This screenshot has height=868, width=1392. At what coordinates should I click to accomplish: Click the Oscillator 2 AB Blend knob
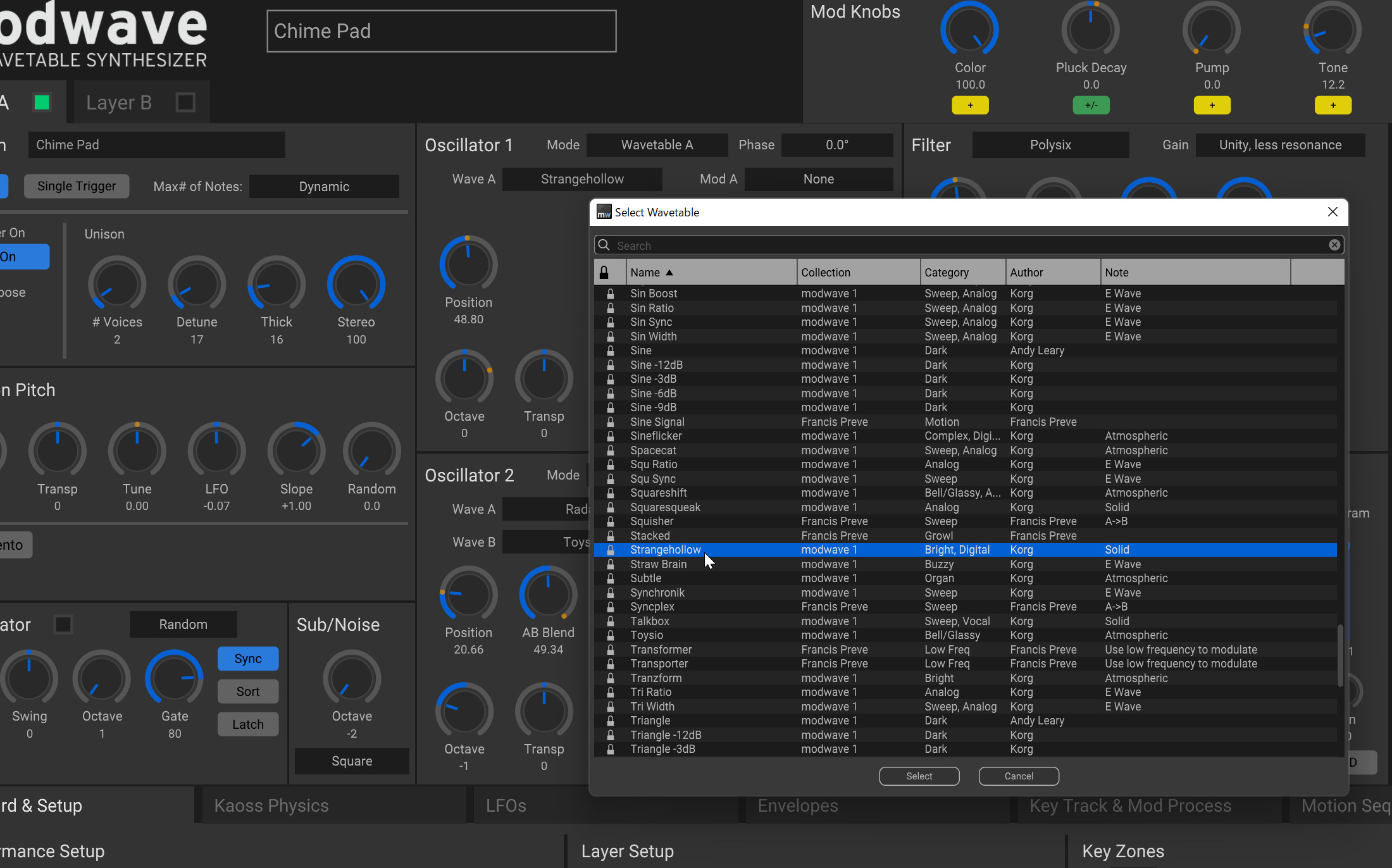pyautogui.click(x=548, y=595)
